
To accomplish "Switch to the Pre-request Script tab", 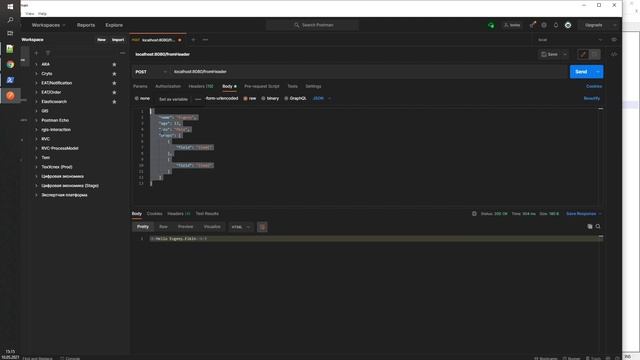I will click(262, 87).
